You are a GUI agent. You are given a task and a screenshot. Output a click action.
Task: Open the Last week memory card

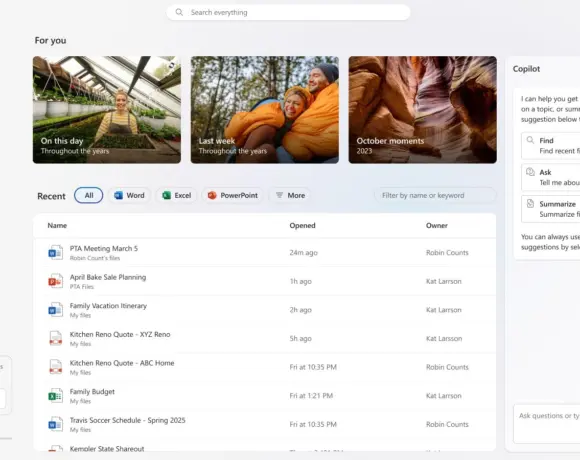tap(265, 110)
